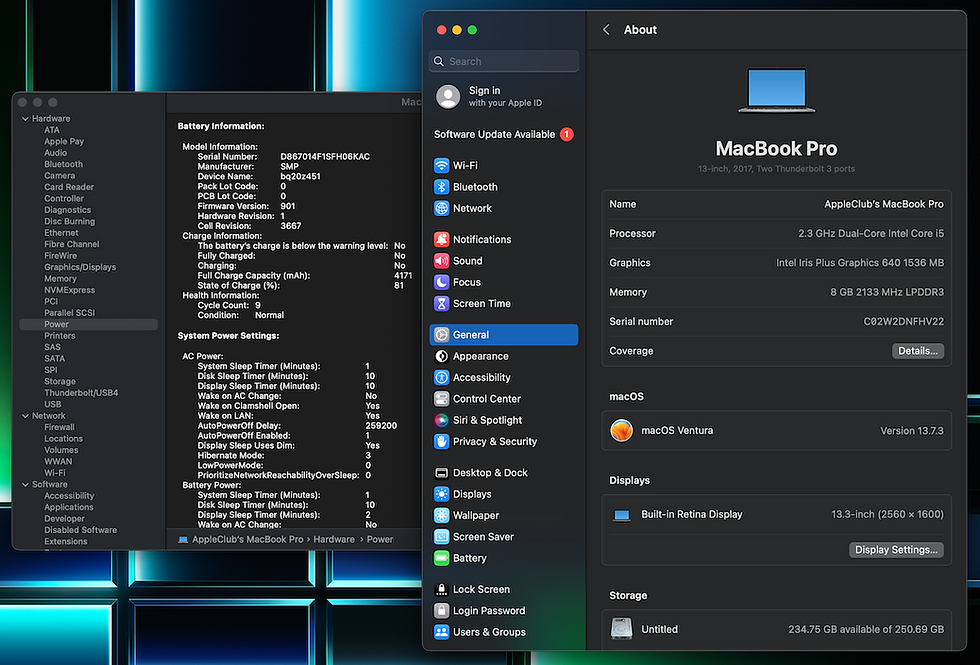Click the Cycle Count value 9
This screenshot has height=665, width=980.
click(258, 305)
